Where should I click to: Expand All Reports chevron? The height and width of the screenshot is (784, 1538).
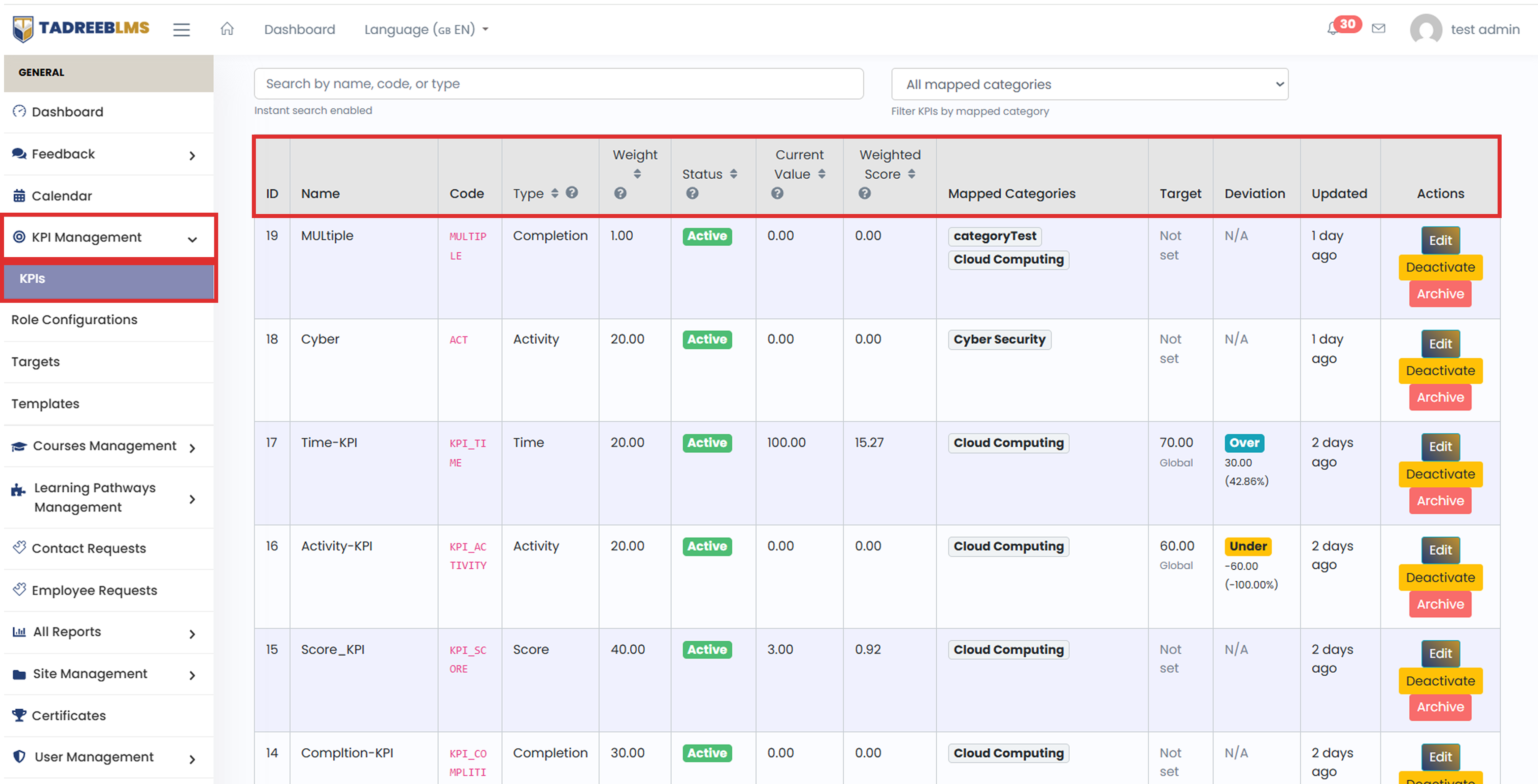coord(192,634)
